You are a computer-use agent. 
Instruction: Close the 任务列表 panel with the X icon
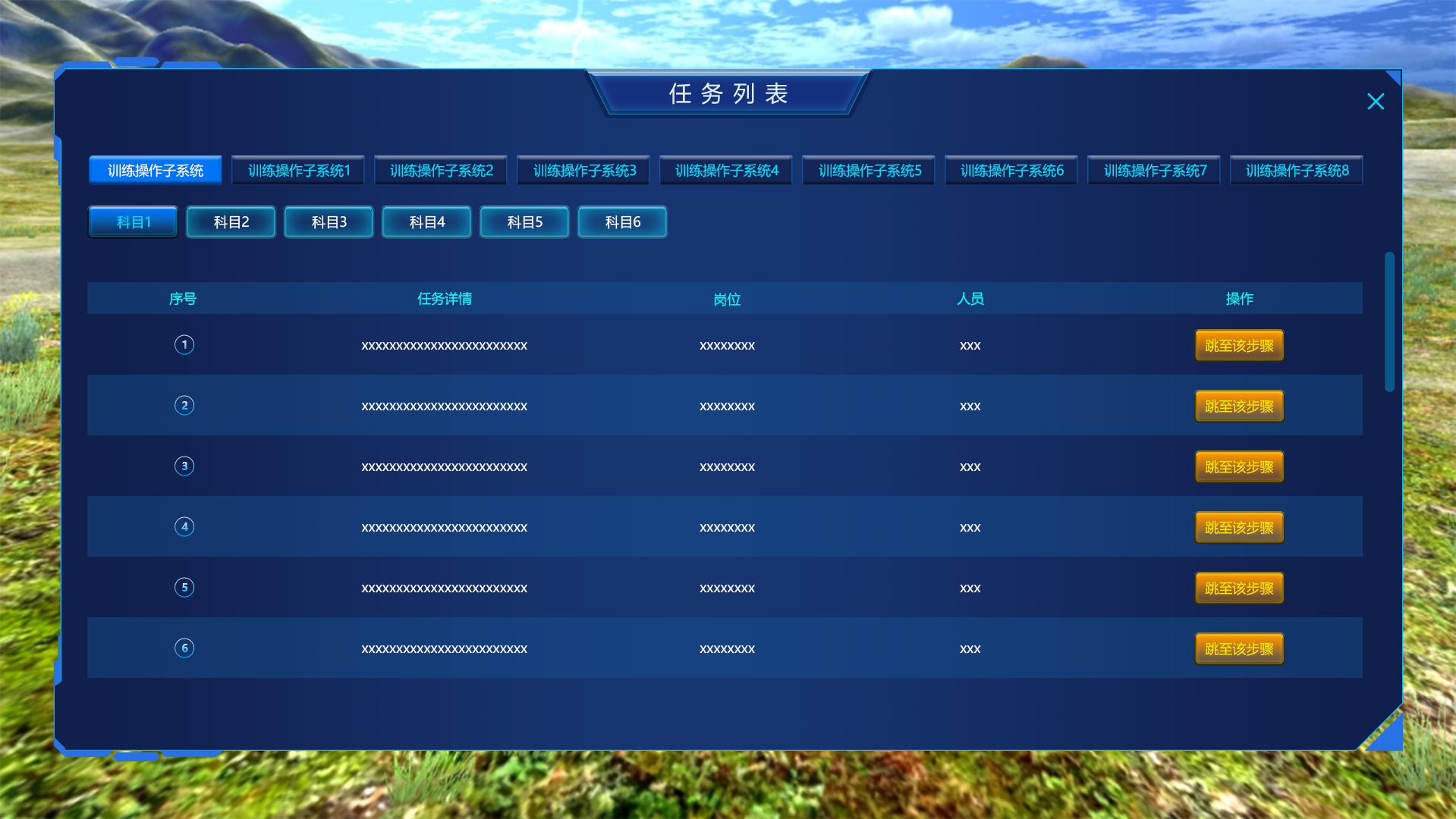(1375, 102)
